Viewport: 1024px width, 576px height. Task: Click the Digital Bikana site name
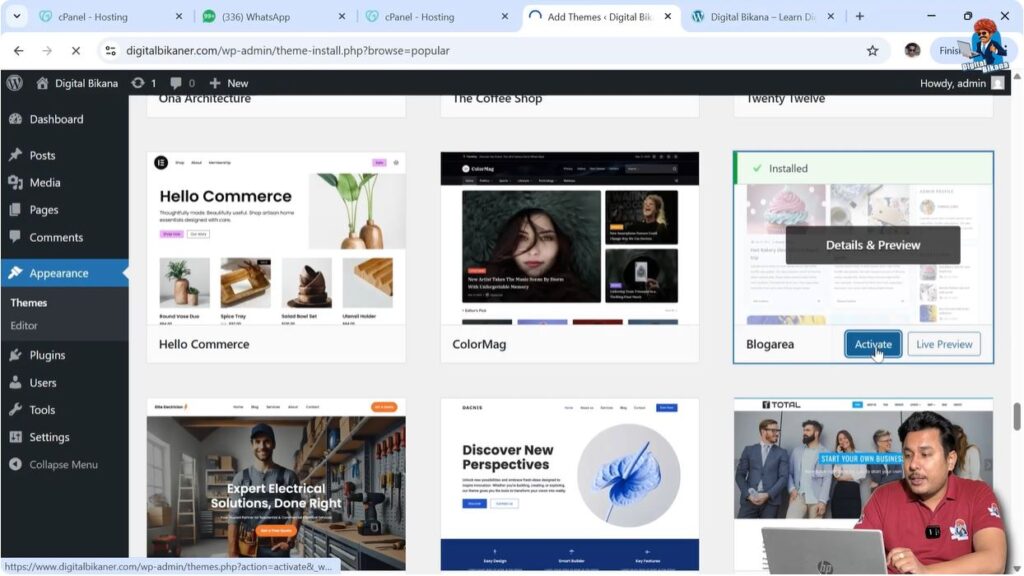pos(86,83)
